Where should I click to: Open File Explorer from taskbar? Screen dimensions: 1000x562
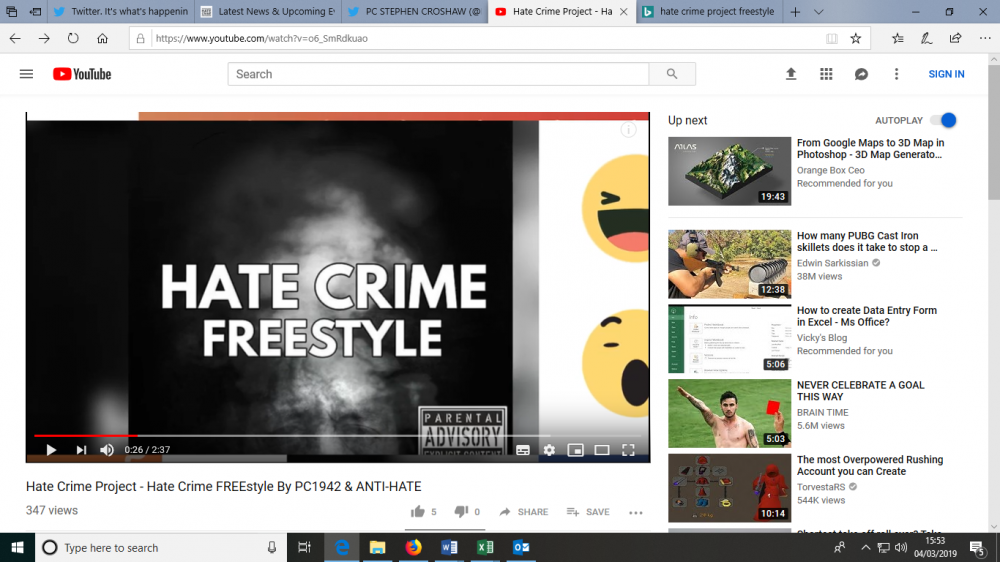(378, 547)
